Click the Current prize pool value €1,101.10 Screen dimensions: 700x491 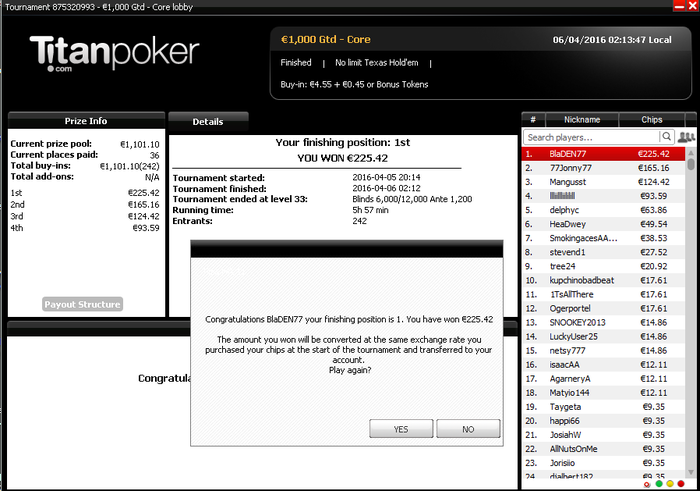[140, 144]
